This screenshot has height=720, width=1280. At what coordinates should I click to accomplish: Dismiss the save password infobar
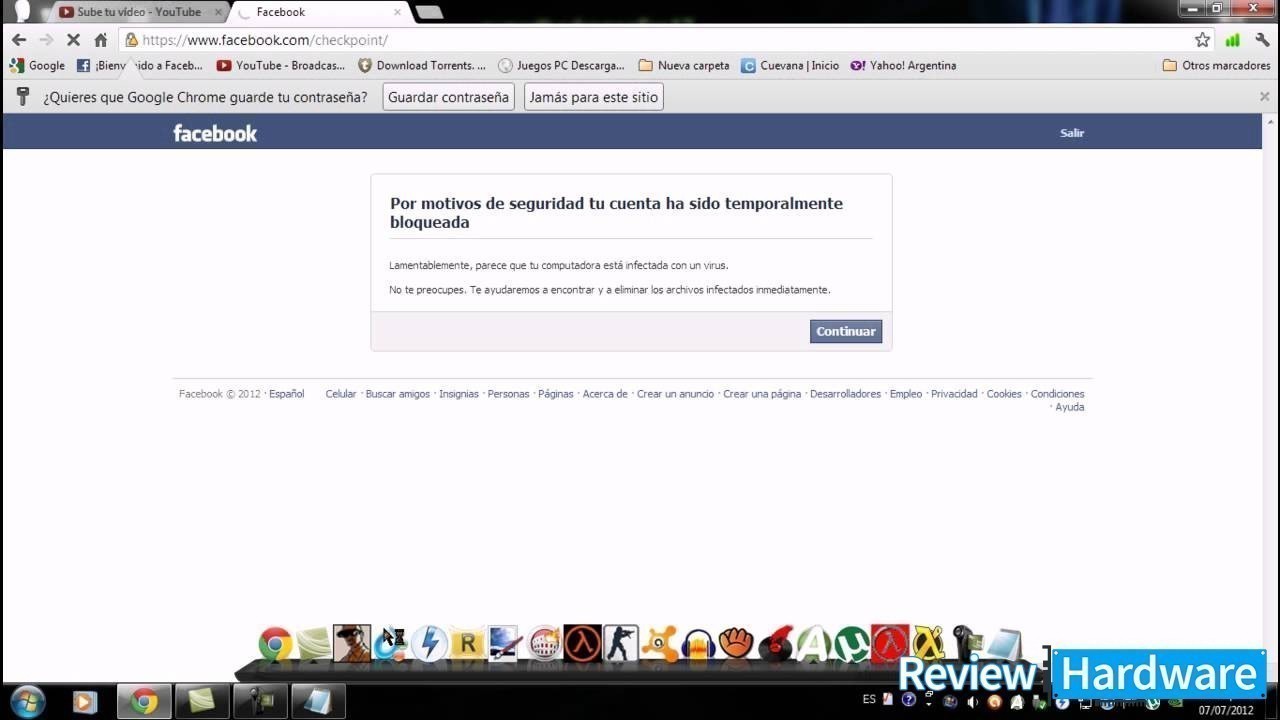(x=1264, y=97)
